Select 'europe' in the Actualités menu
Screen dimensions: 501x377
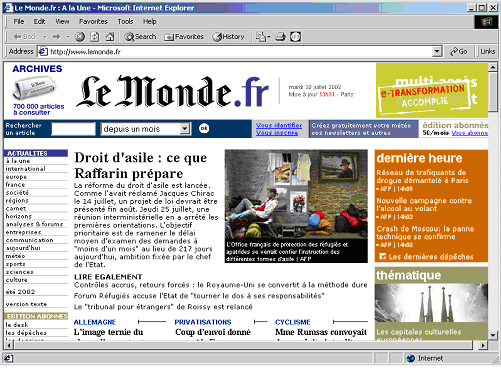16,177
